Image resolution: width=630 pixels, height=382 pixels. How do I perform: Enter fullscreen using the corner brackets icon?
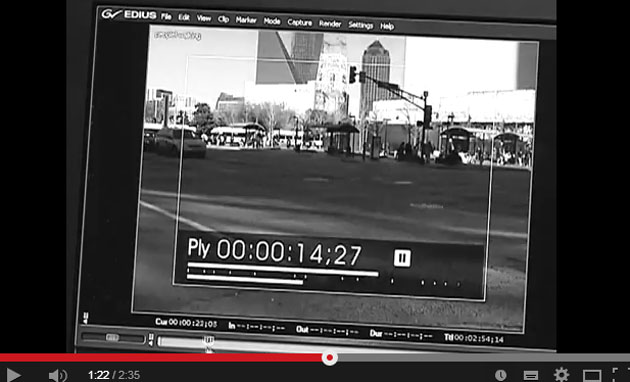[620, 374]
